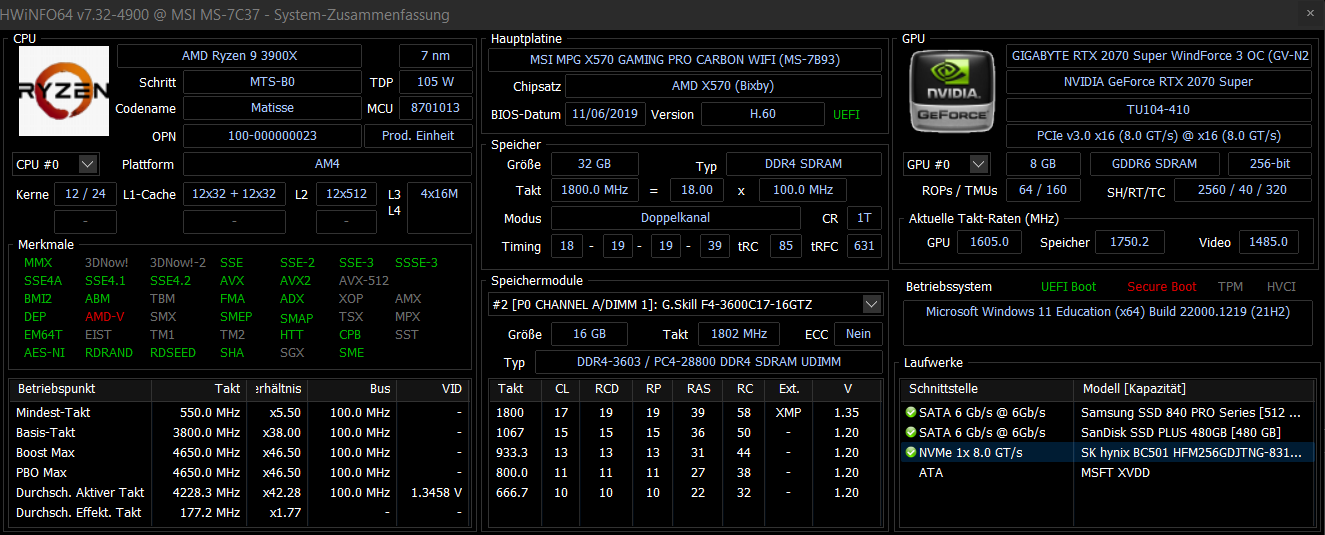Select the SanDisk SSD PLUS 480GB row
Image resolution: width=1325 pixels, height=535 pixels.
point(1106,432)
